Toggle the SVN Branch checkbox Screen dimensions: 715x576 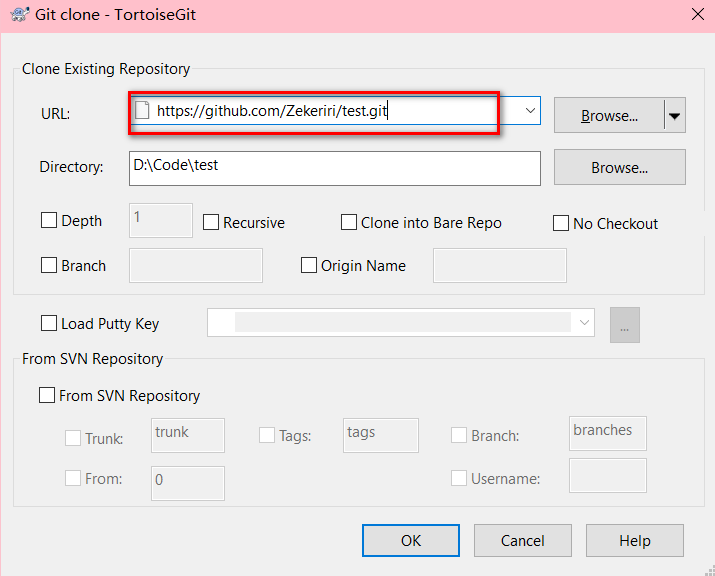459,435
